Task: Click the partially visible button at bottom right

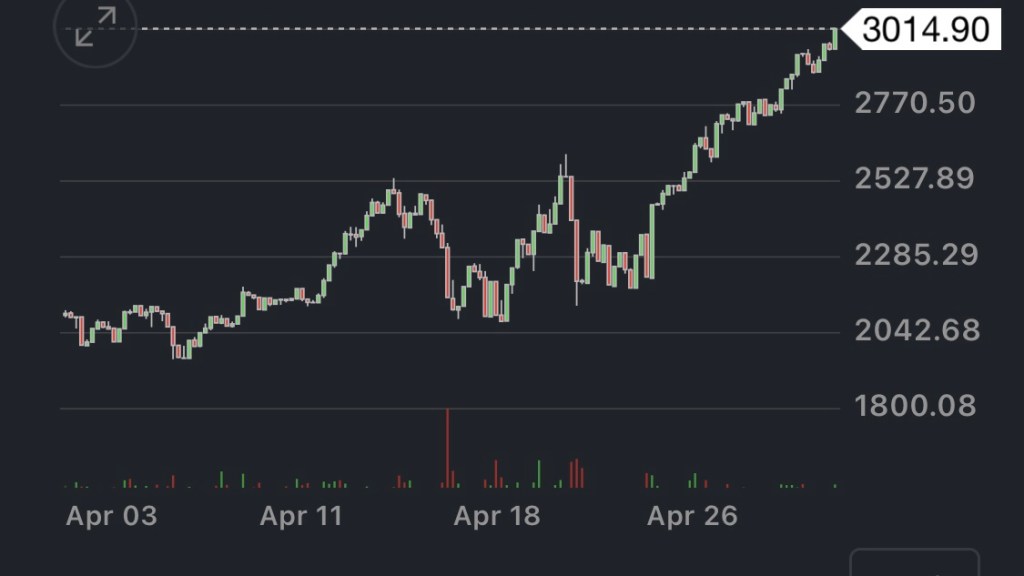Action: (914, 562)
